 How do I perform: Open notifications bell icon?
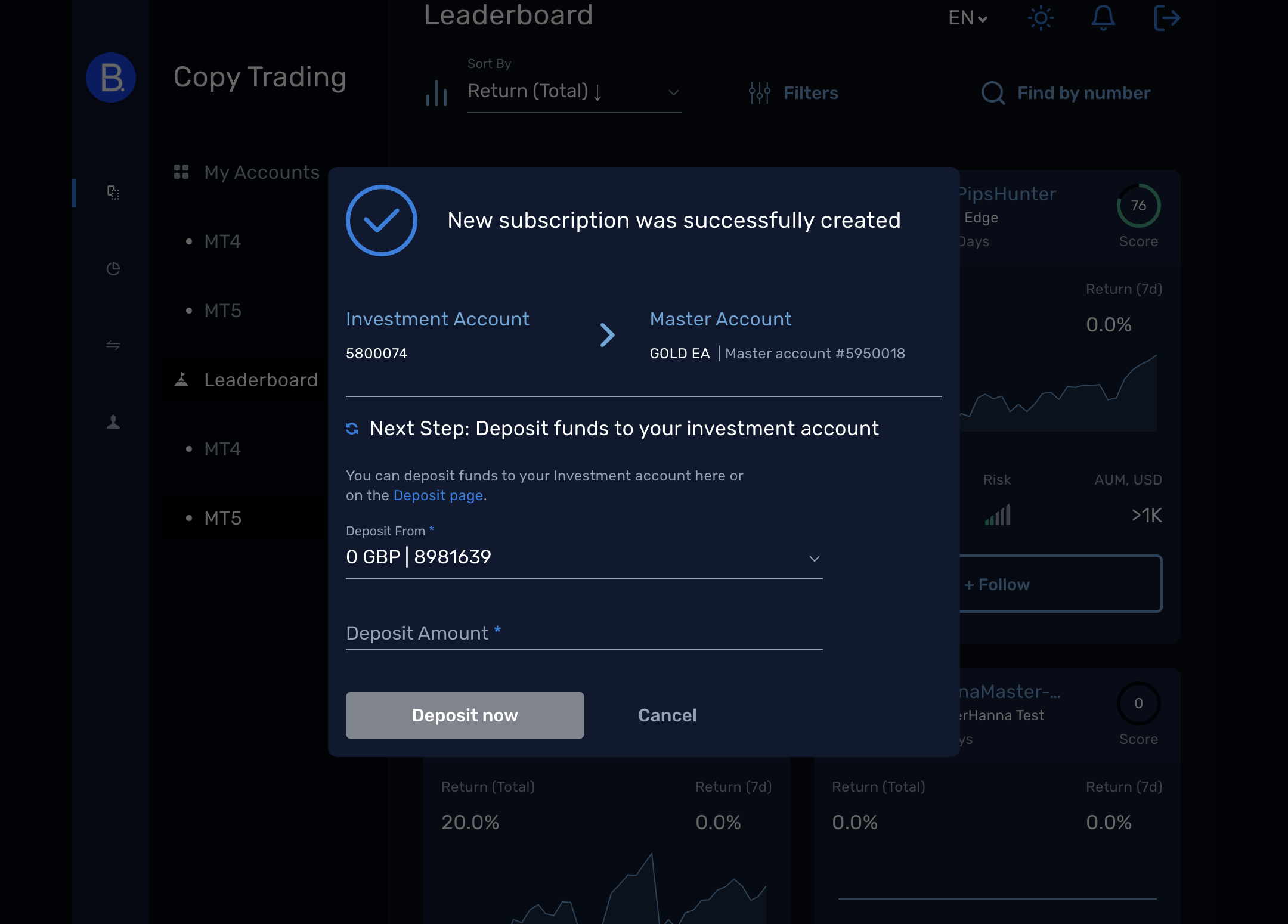[1103, 18]
